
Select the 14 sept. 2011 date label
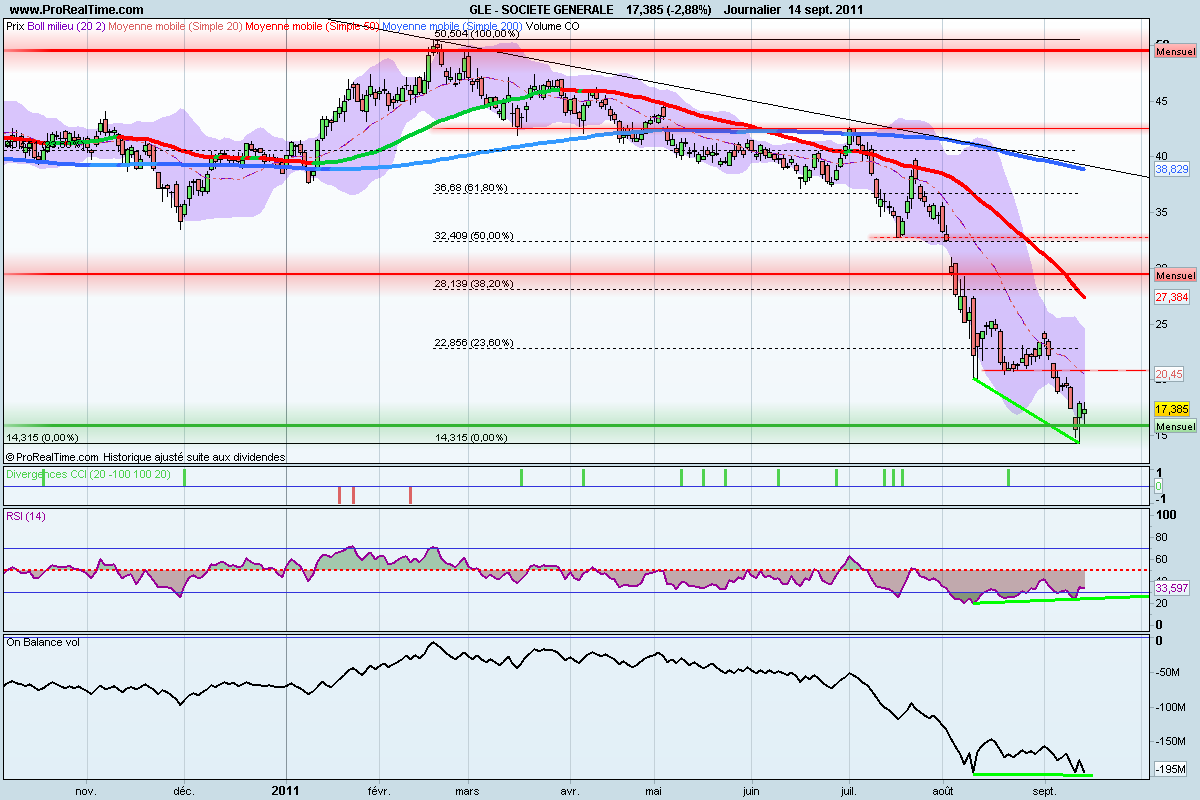[825, 9]
